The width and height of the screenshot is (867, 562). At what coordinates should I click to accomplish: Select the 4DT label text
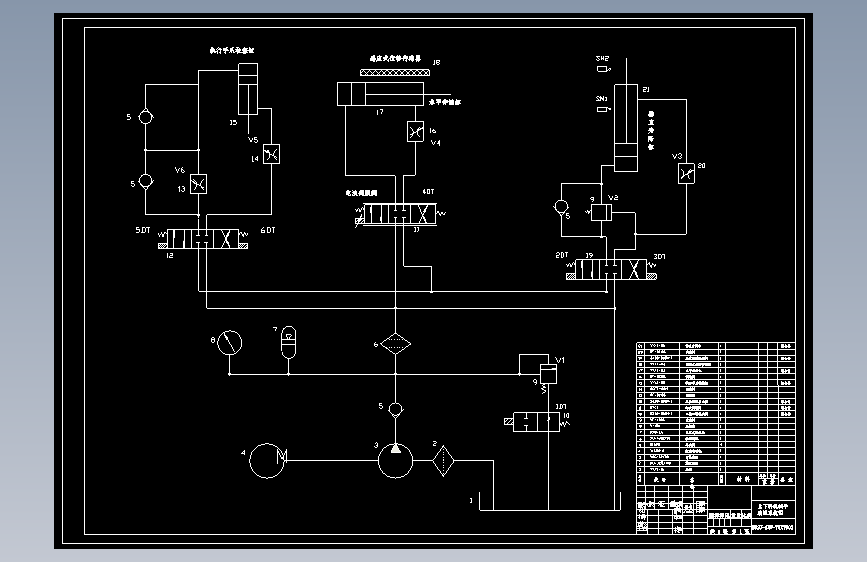(x=429, y=192)
